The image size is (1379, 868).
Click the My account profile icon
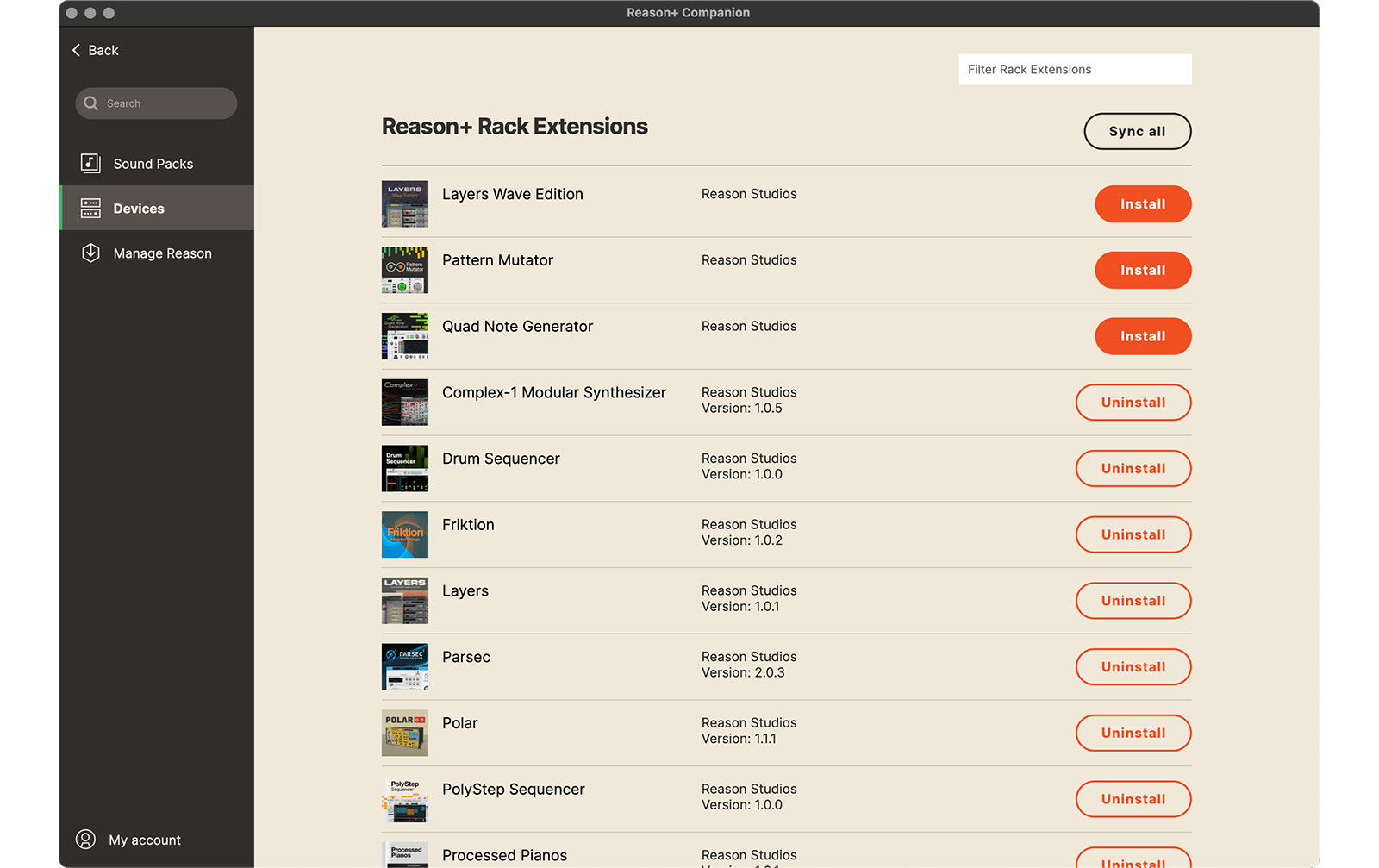(85, 839)
